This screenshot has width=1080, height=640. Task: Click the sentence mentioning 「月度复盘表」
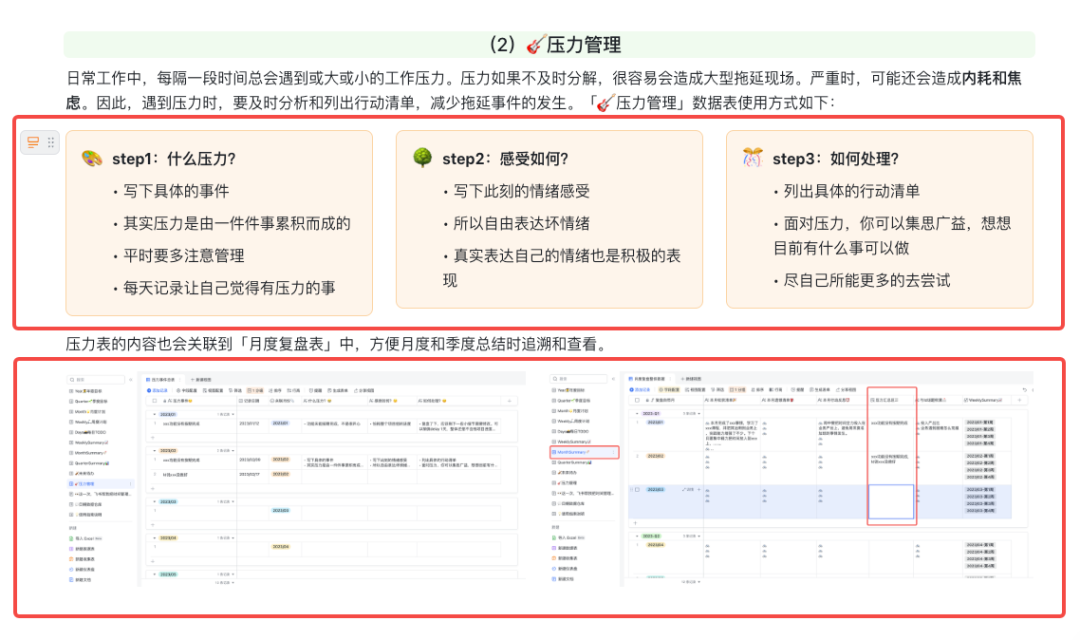click(x=337, y=344)
